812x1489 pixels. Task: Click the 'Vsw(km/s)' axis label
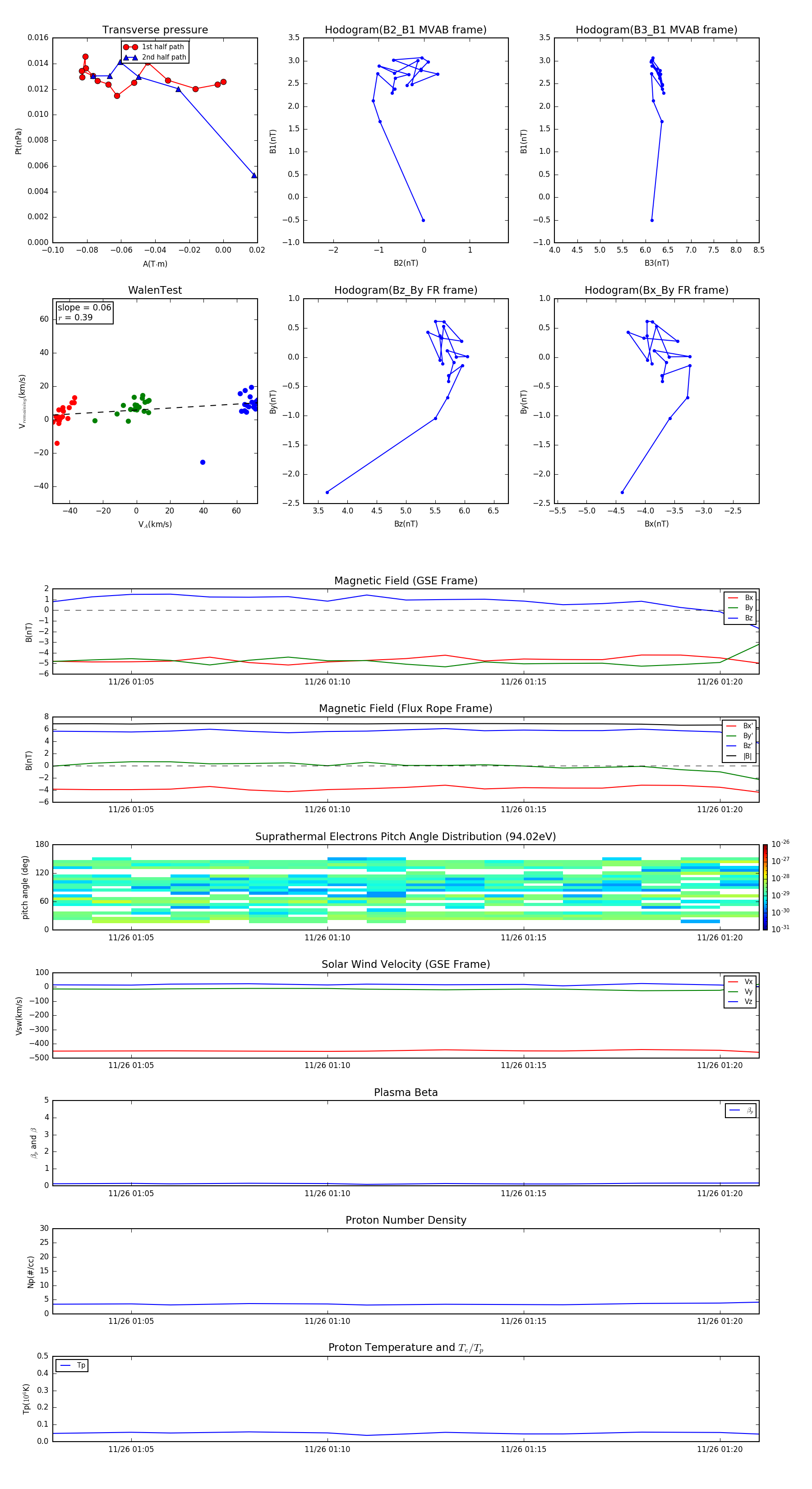pos(18,1016)
